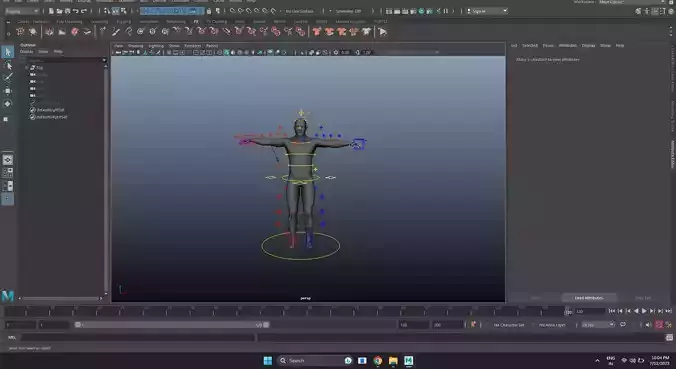This screenshot has width=676, height=369.
Task: Toggle viewport gamma gear icon
Action: (336, 52)
